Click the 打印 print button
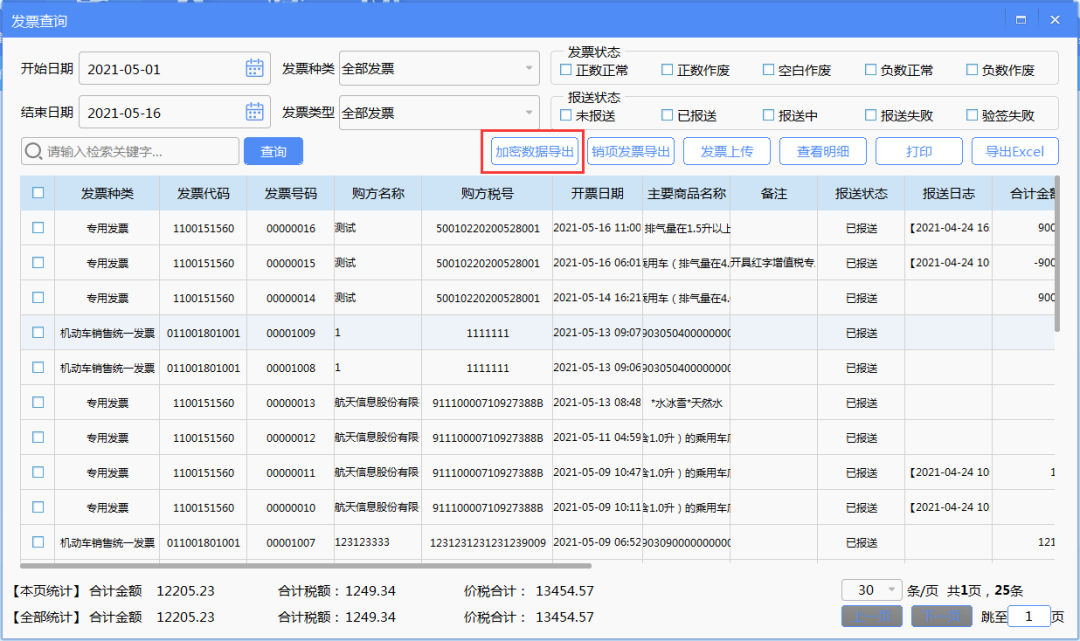 pos(918,151)
